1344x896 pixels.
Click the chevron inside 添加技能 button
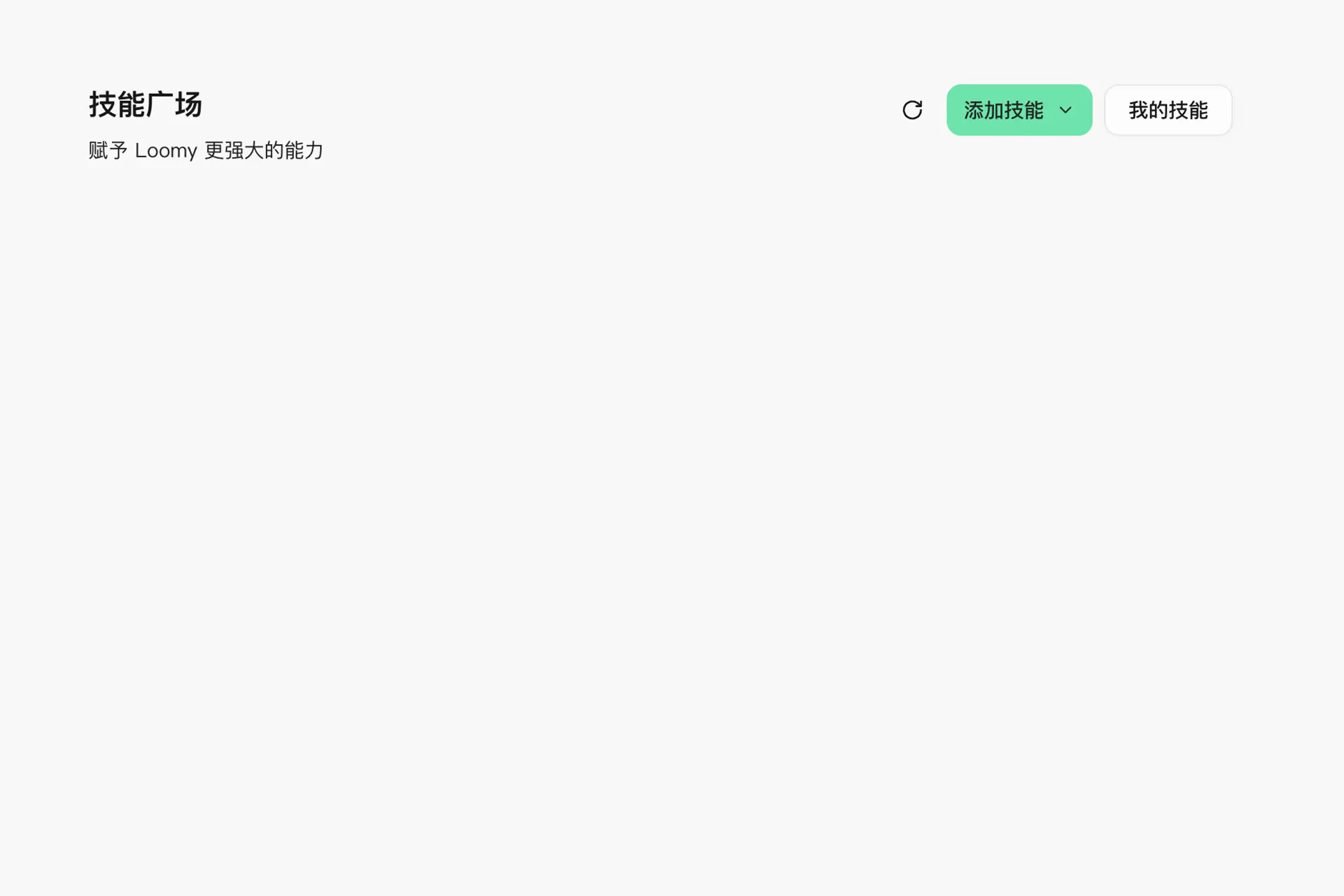[1065, 110]
